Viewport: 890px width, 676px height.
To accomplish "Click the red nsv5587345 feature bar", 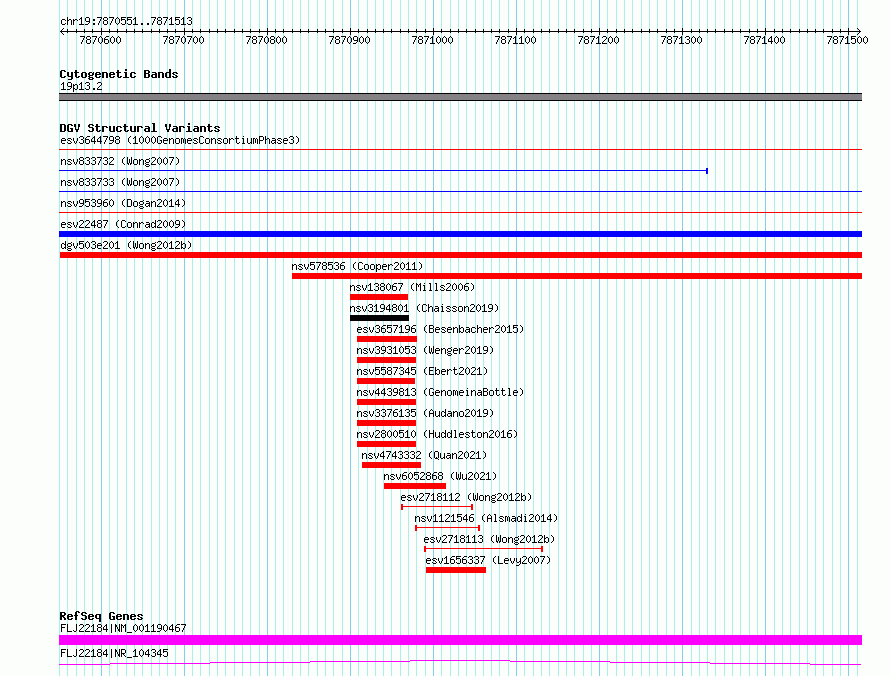I will 385,381.
